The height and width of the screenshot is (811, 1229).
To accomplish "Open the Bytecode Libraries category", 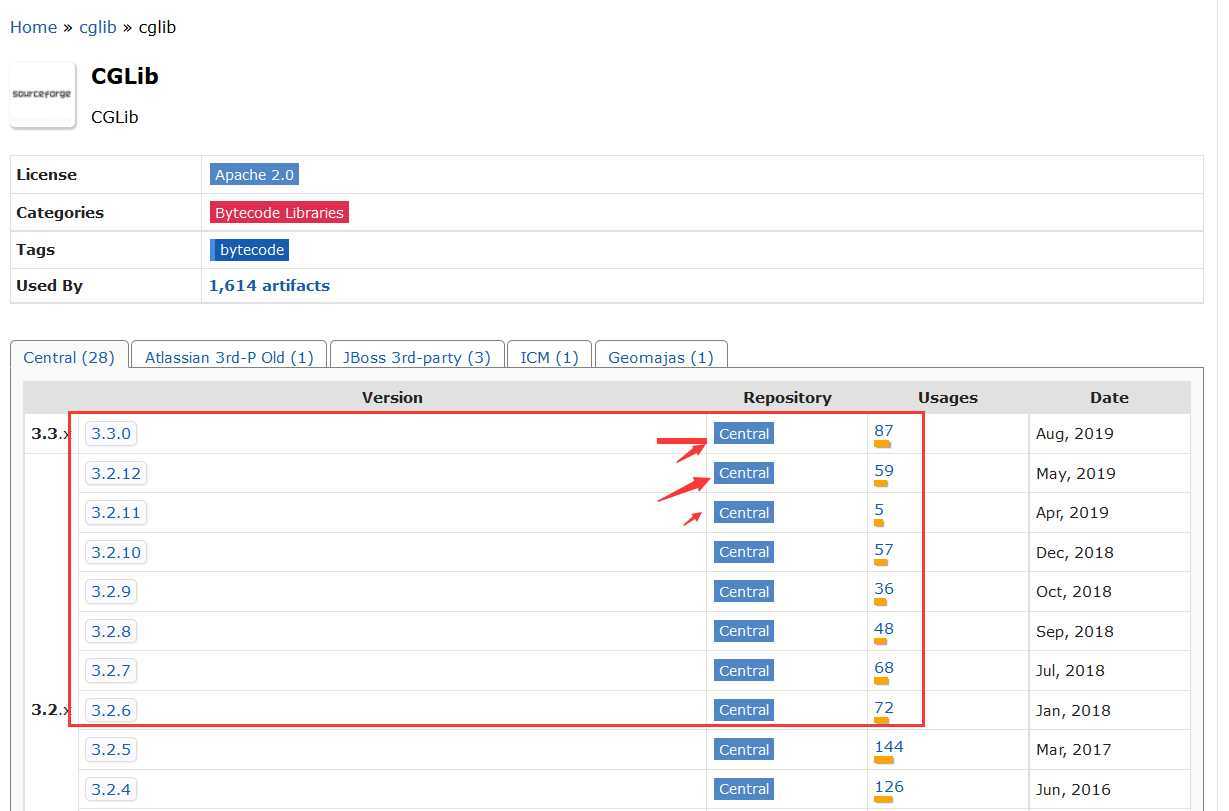I will point(279,212).
